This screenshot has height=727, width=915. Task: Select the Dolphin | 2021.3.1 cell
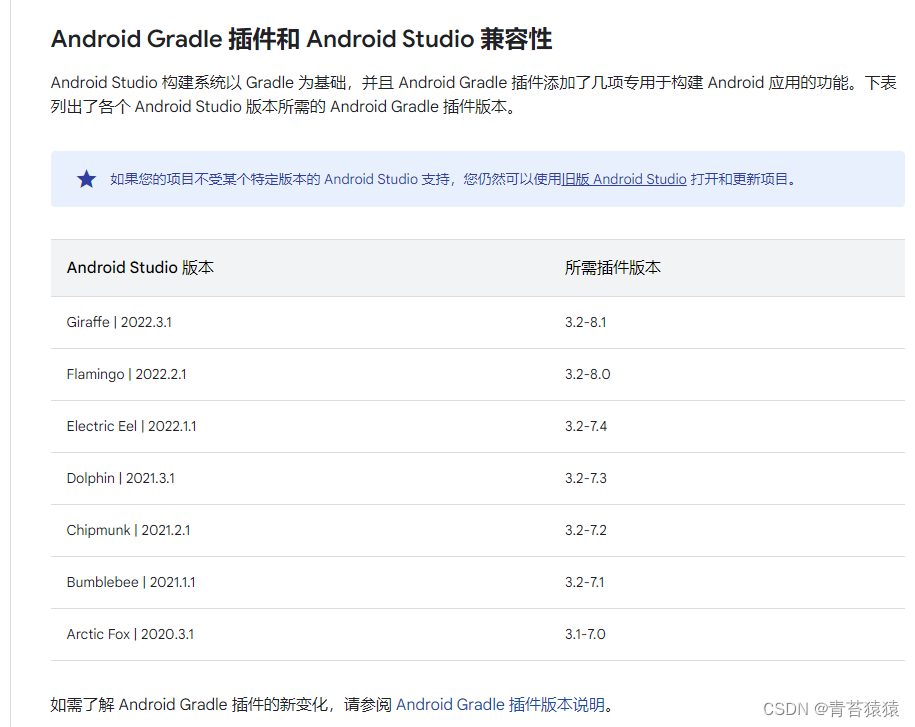121,478
